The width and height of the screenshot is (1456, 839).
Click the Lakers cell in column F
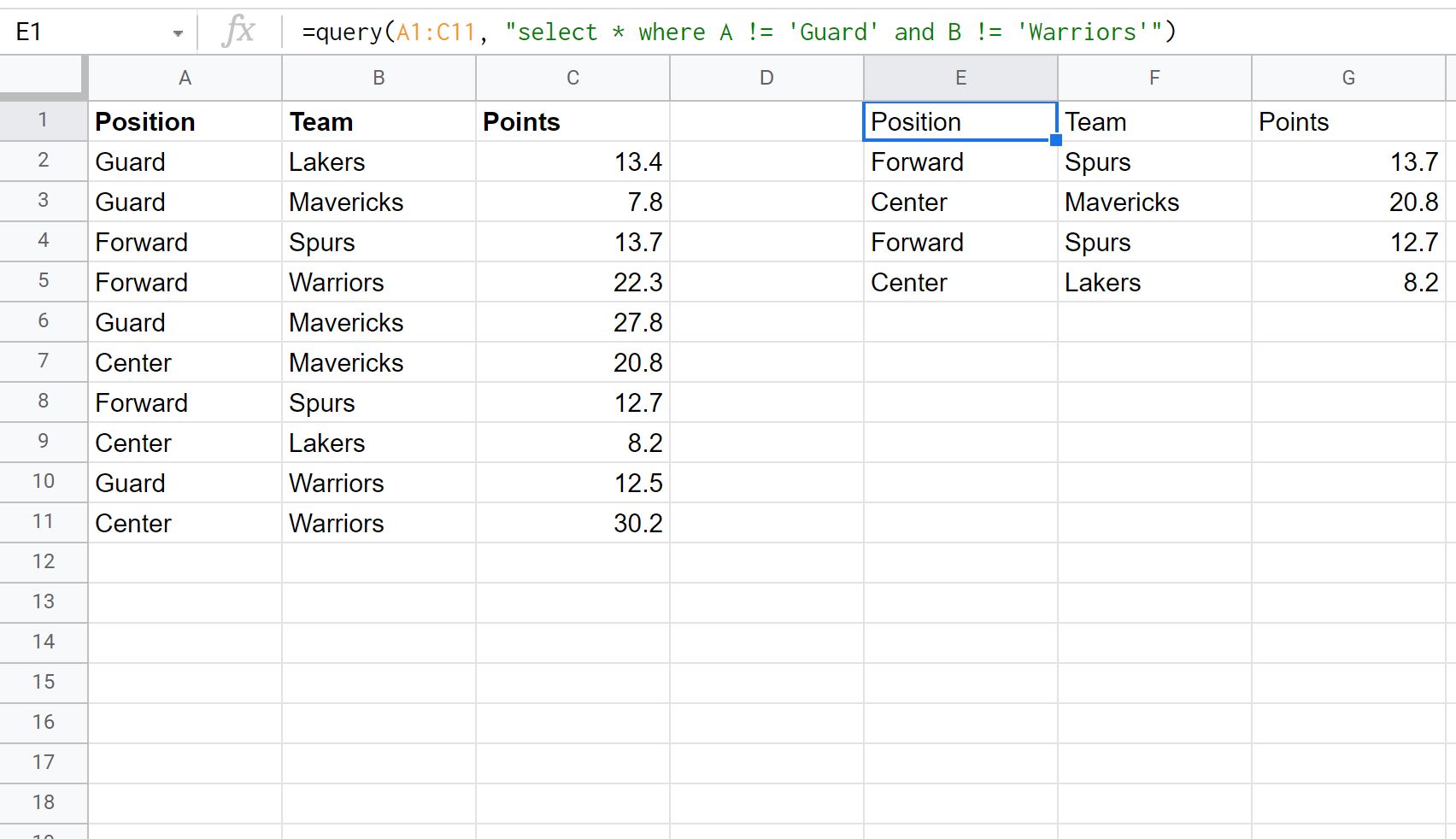click(1154, 282)
